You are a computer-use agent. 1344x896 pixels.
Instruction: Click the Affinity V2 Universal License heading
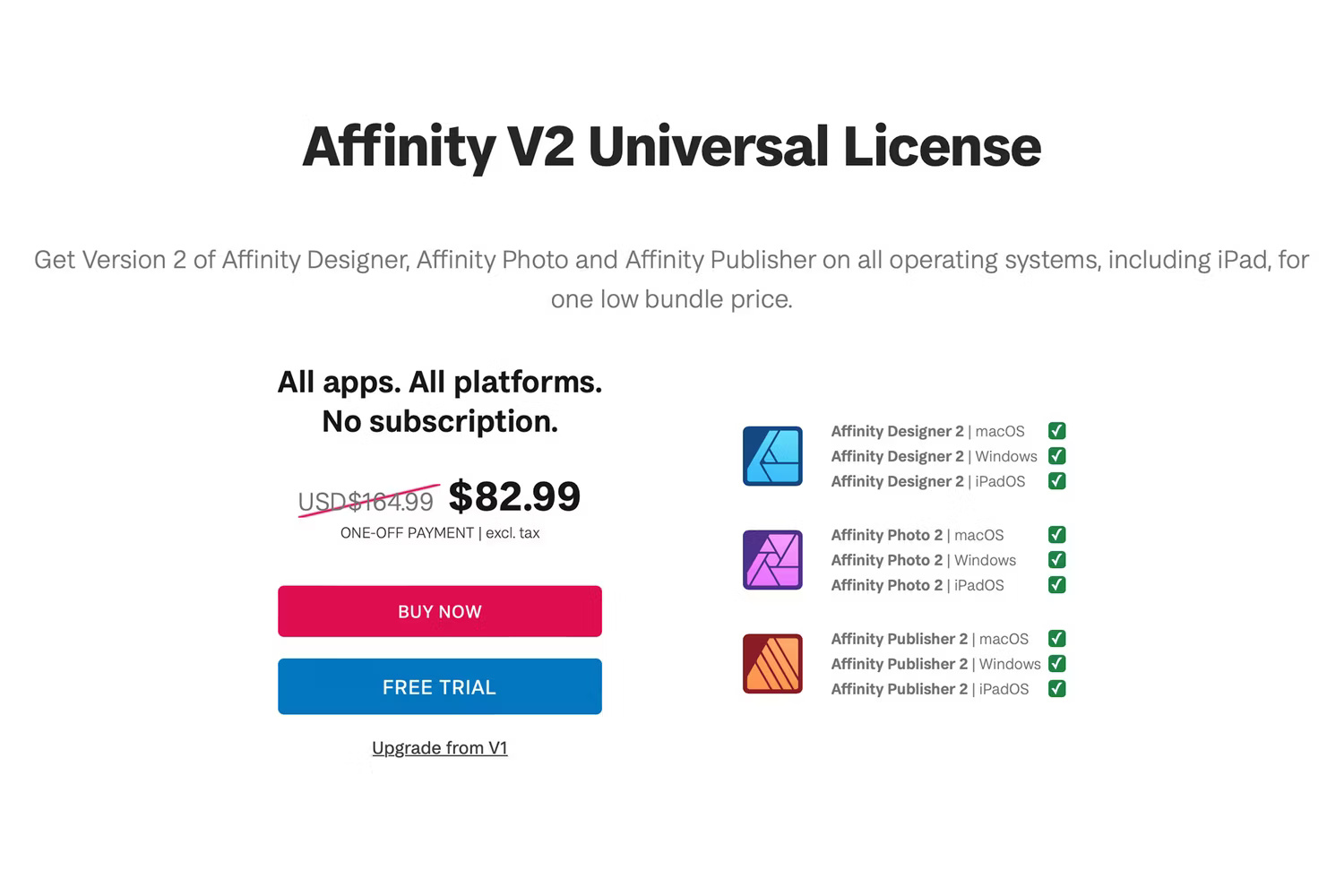coord(670,147)
